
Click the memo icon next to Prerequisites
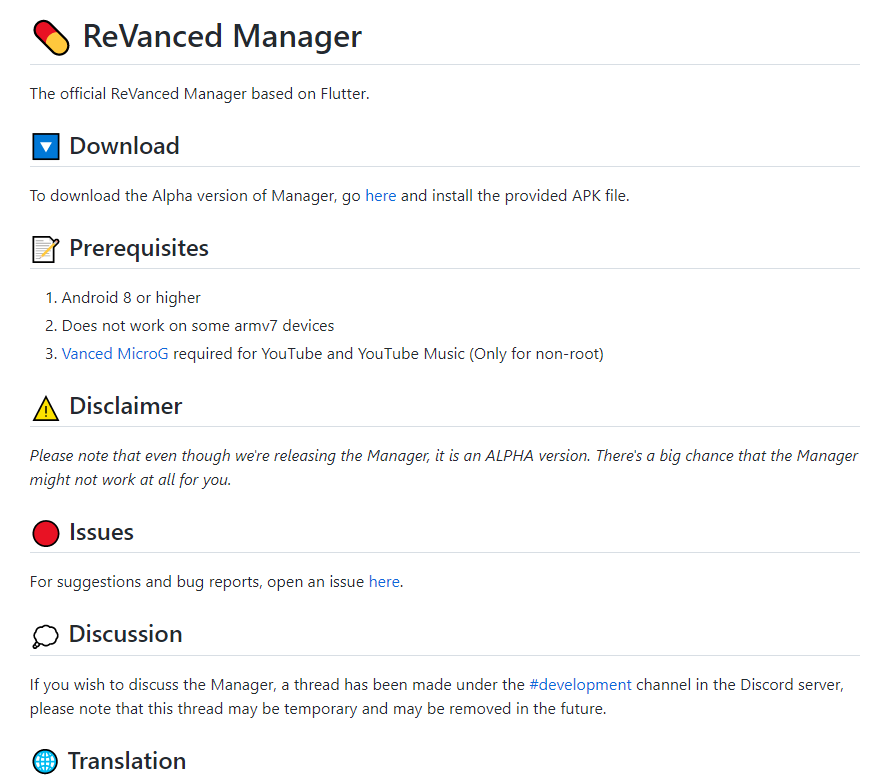[46, 249]
